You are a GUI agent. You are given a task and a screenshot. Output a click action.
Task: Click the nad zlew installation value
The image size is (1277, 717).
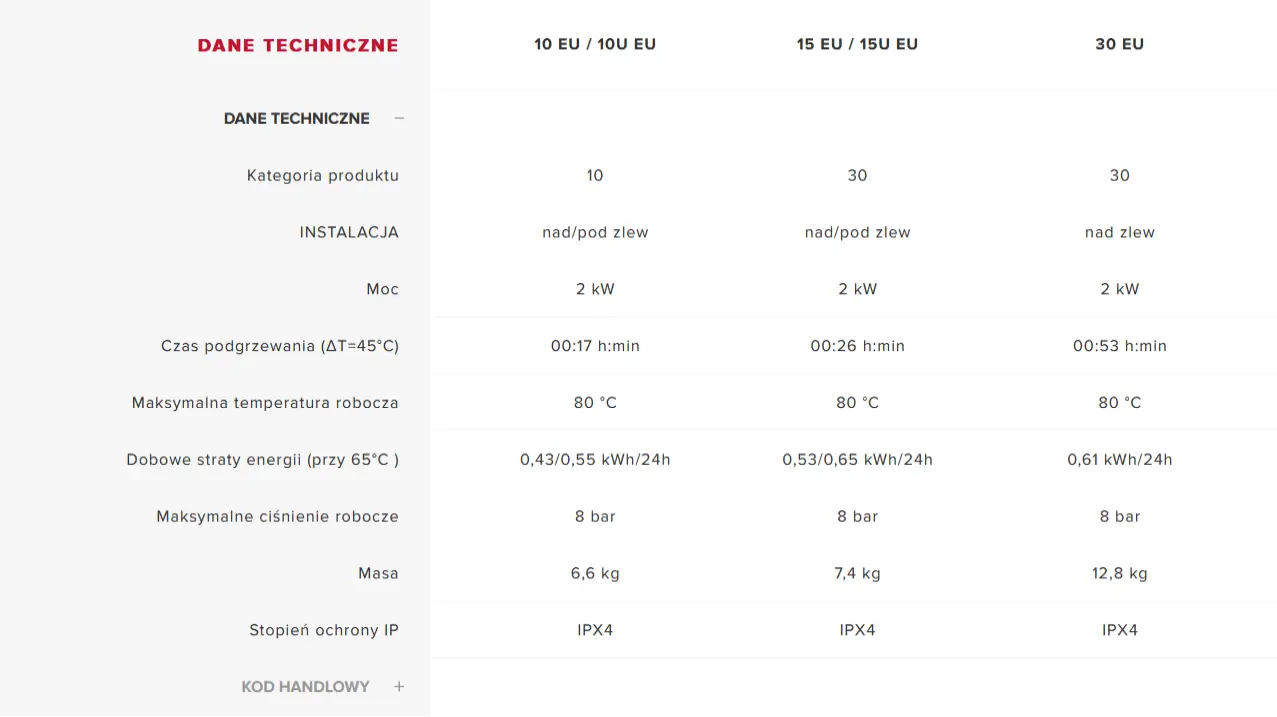coord(1120,232)
